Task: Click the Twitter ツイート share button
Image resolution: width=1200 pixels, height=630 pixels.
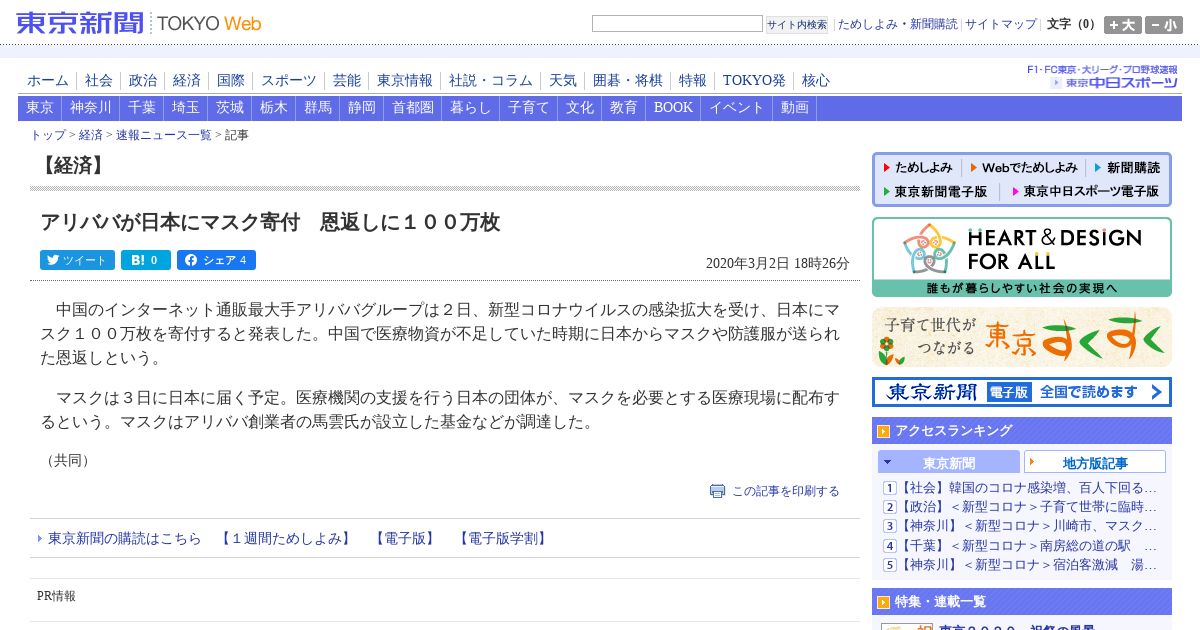Action: pos(77,260)
